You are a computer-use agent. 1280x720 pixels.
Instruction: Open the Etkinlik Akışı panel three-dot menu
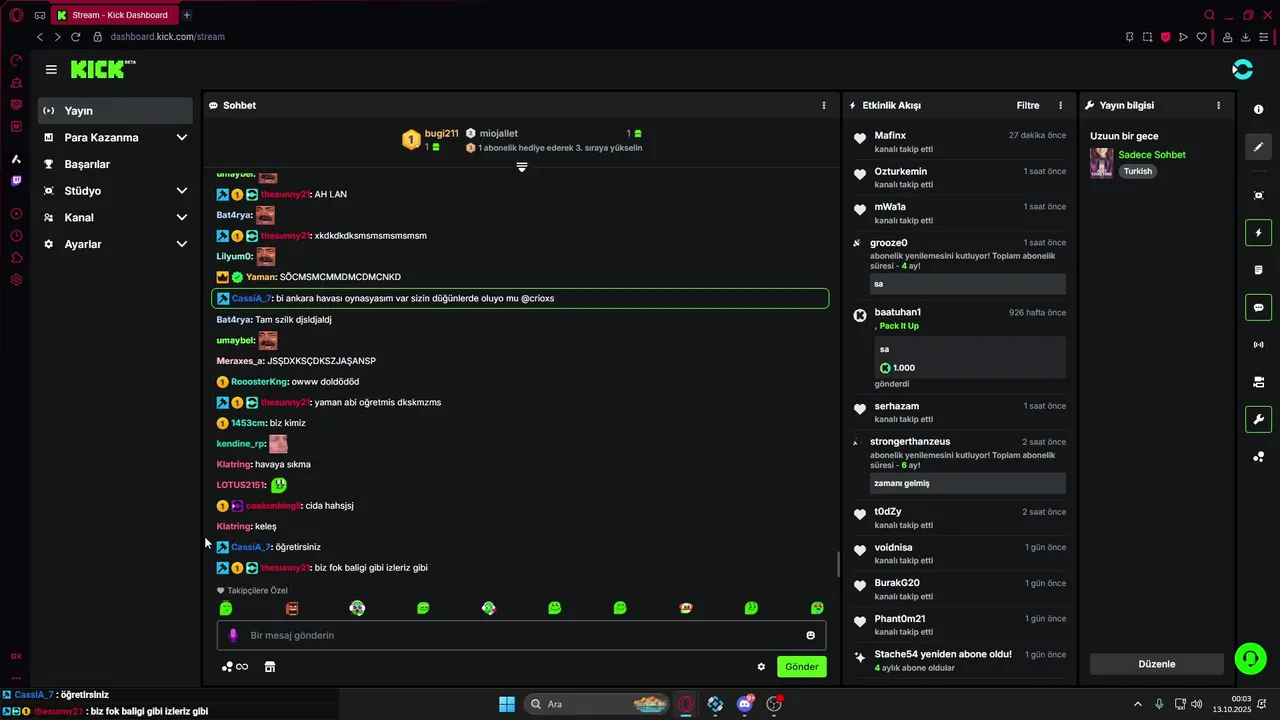[x=1061, y=105]
